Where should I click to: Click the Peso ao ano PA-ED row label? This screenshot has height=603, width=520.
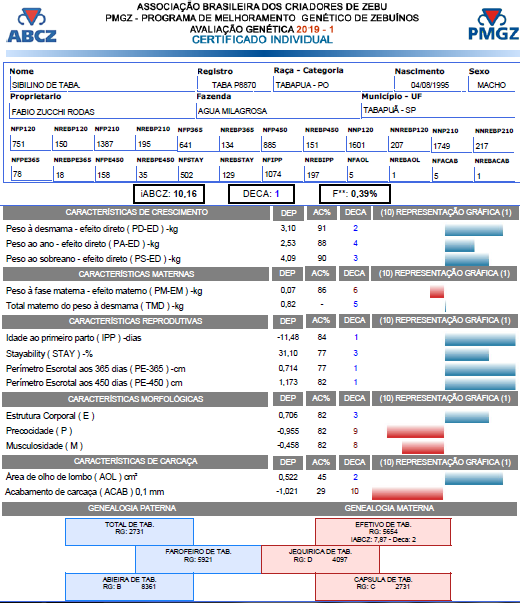click(82, 244)
